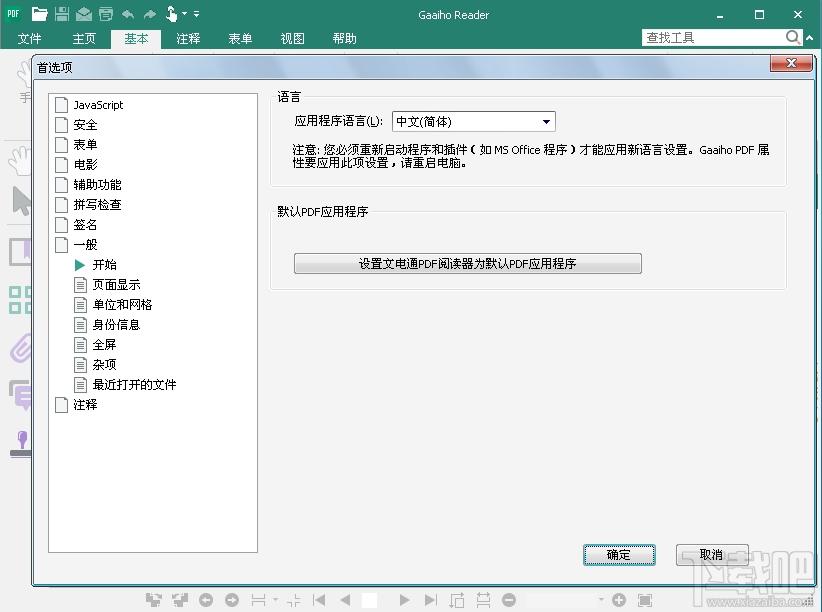Select 身份信息 in the tree
Viewport: 822px width, 612px height.
116,325
